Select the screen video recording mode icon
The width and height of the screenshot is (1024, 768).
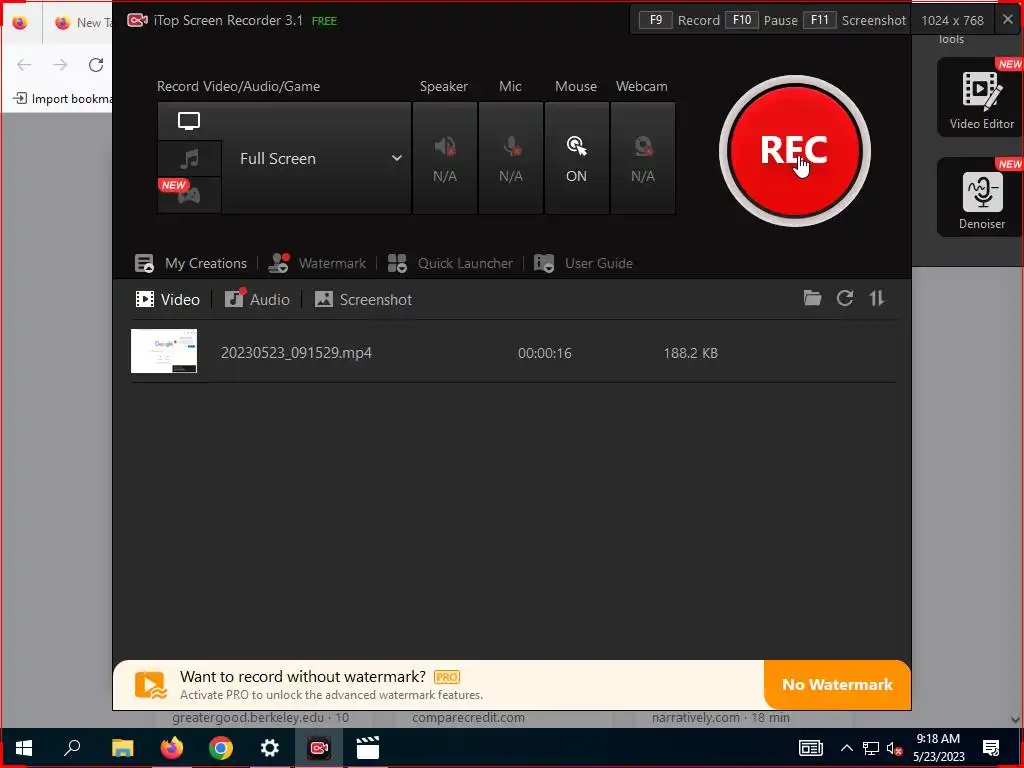189,121
